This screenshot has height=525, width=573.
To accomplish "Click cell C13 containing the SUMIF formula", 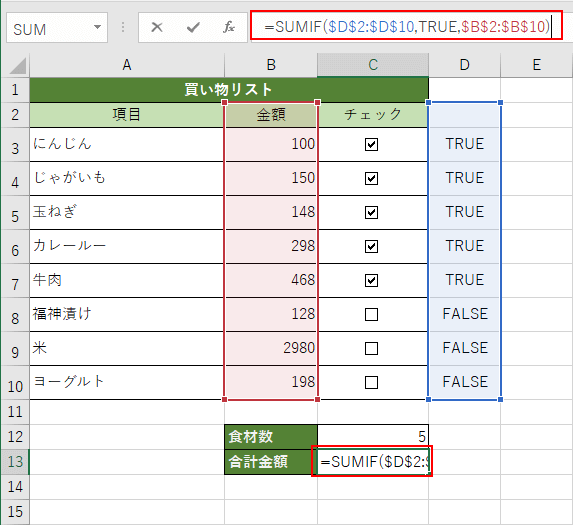I will point(373,462).
